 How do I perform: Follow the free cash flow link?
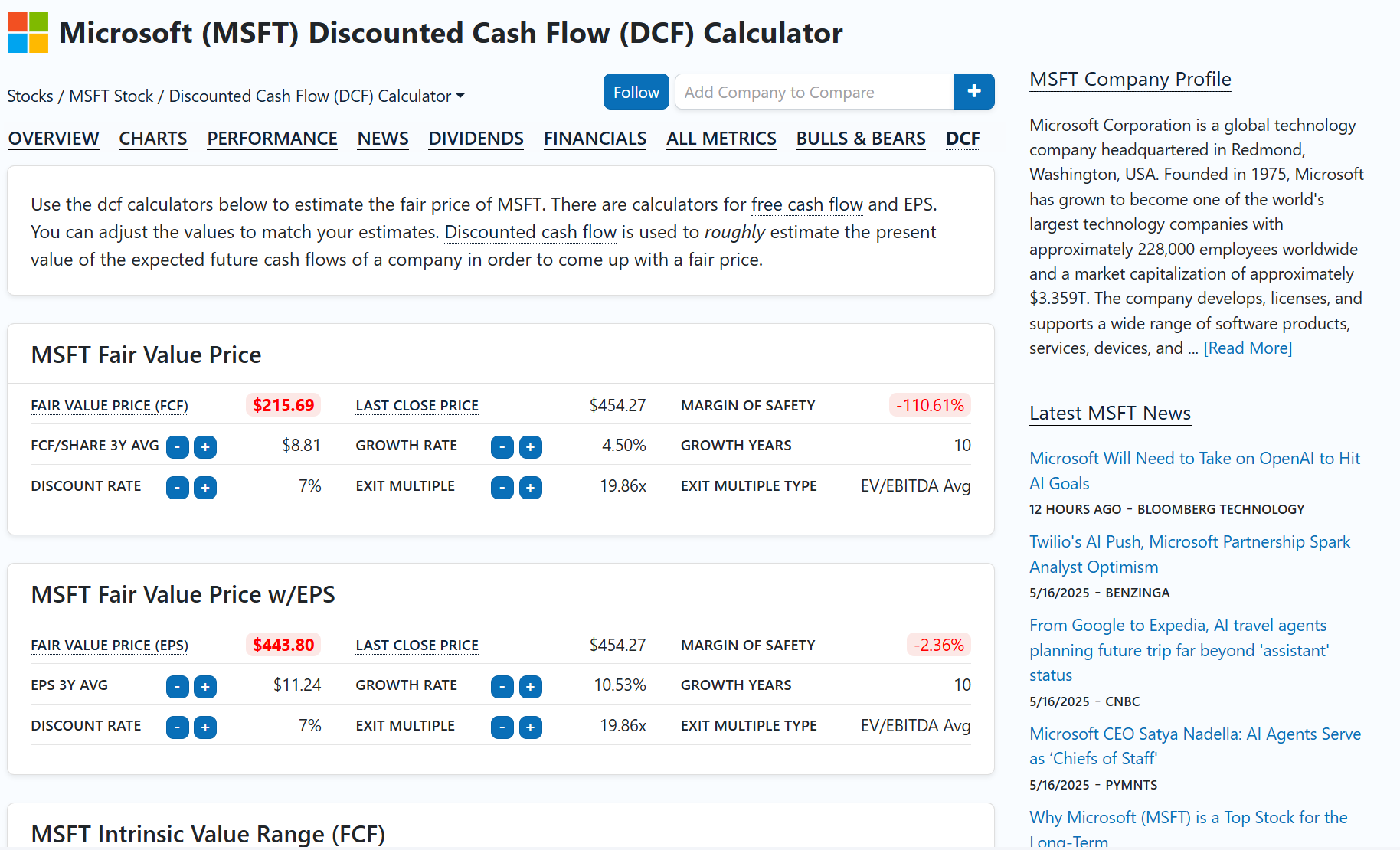tap(807, 204)
